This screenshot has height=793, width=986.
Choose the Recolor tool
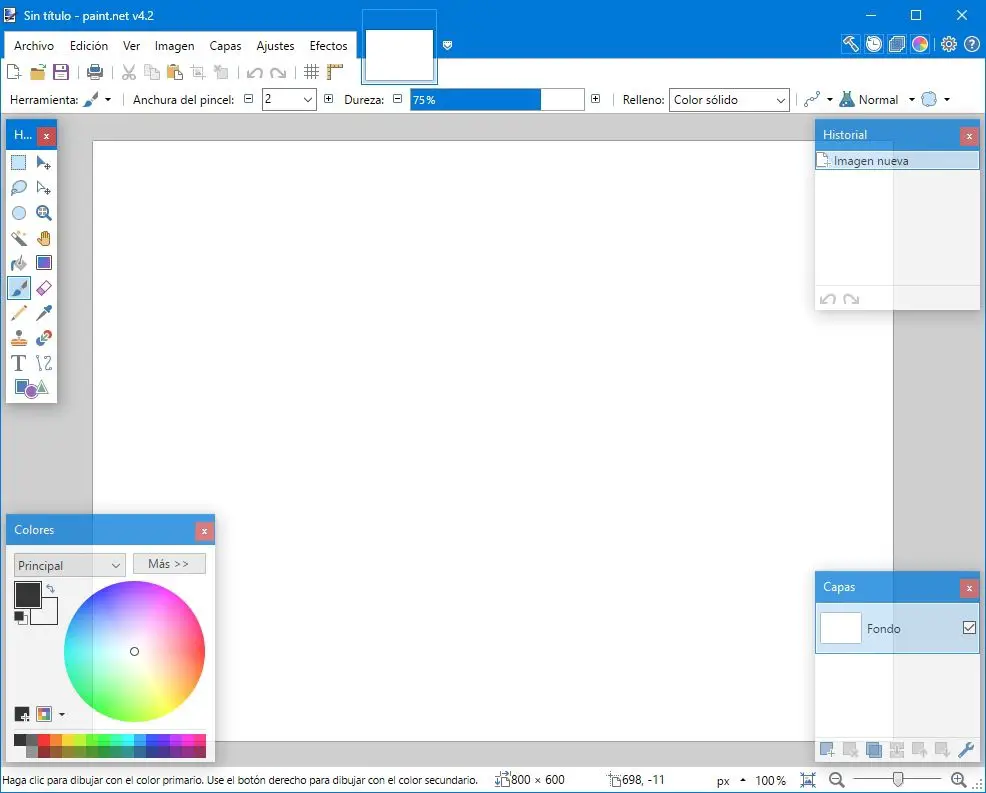pyautogui.click(x=43, y=338)
